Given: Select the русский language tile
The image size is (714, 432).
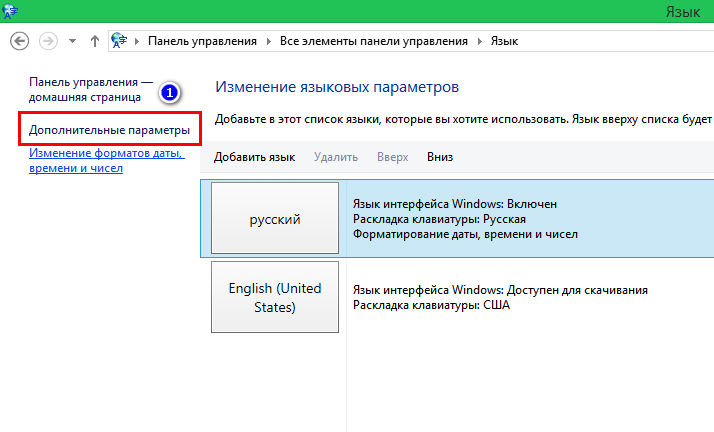Looking at the screenshot, I should point(275,218).
